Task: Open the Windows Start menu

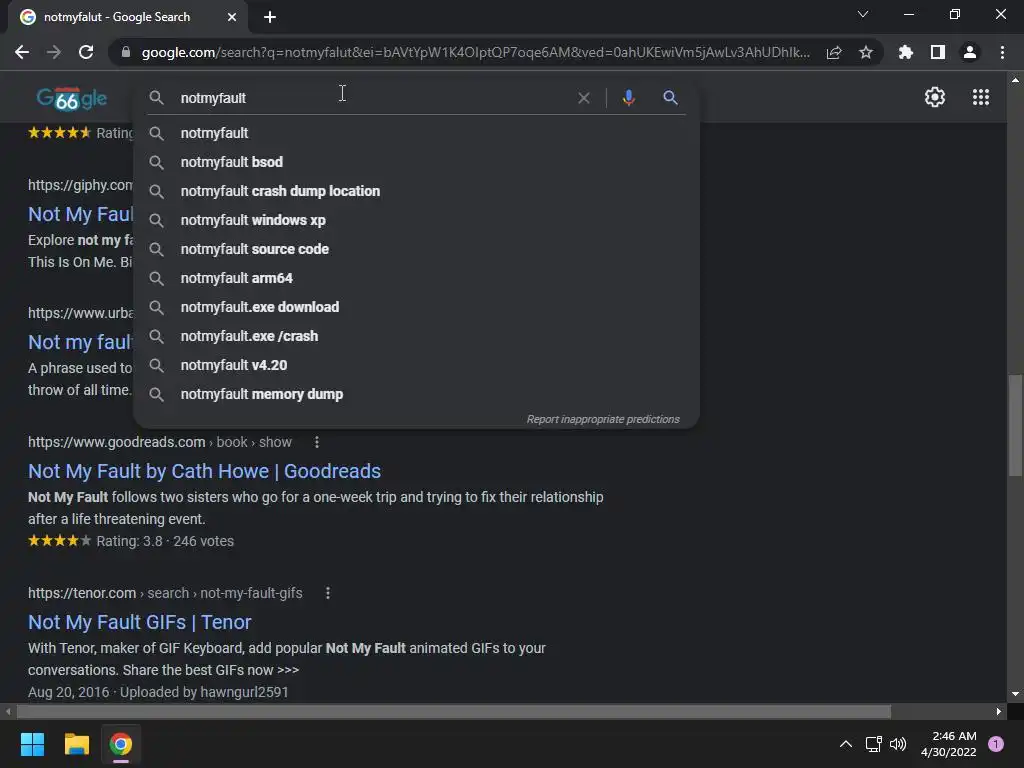Action: [x=32, y=744]
